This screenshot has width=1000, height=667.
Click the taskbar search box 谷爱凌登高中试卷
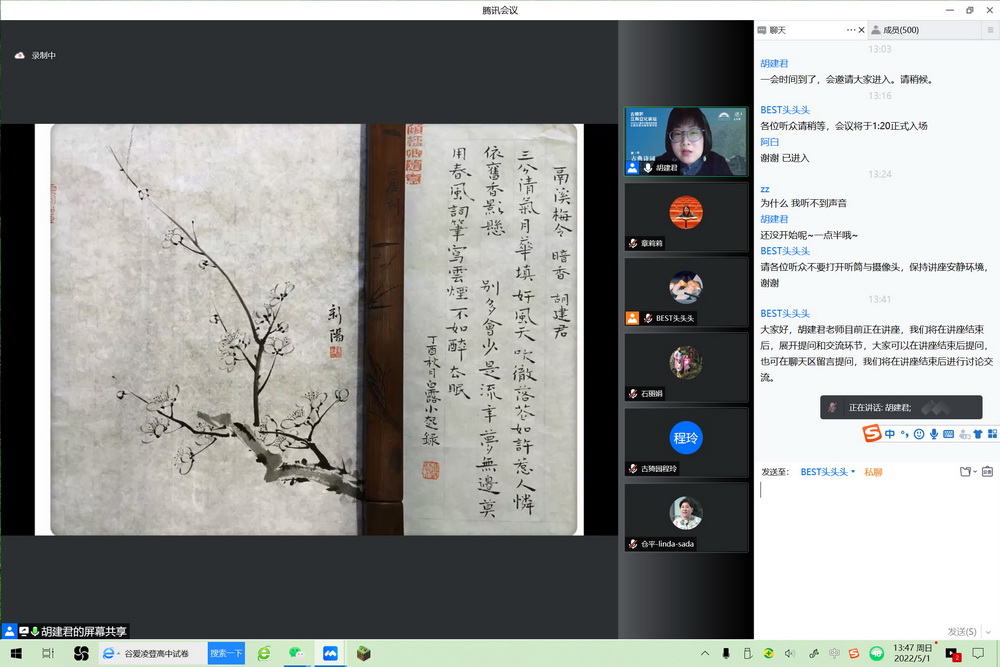click(x=152, y=653)
